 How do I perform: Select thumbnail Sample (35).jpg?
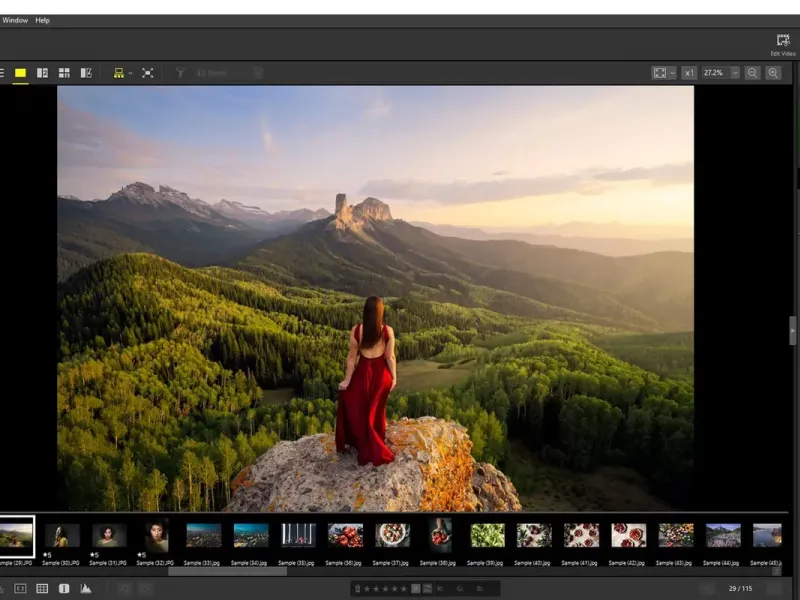coord(298,535)
